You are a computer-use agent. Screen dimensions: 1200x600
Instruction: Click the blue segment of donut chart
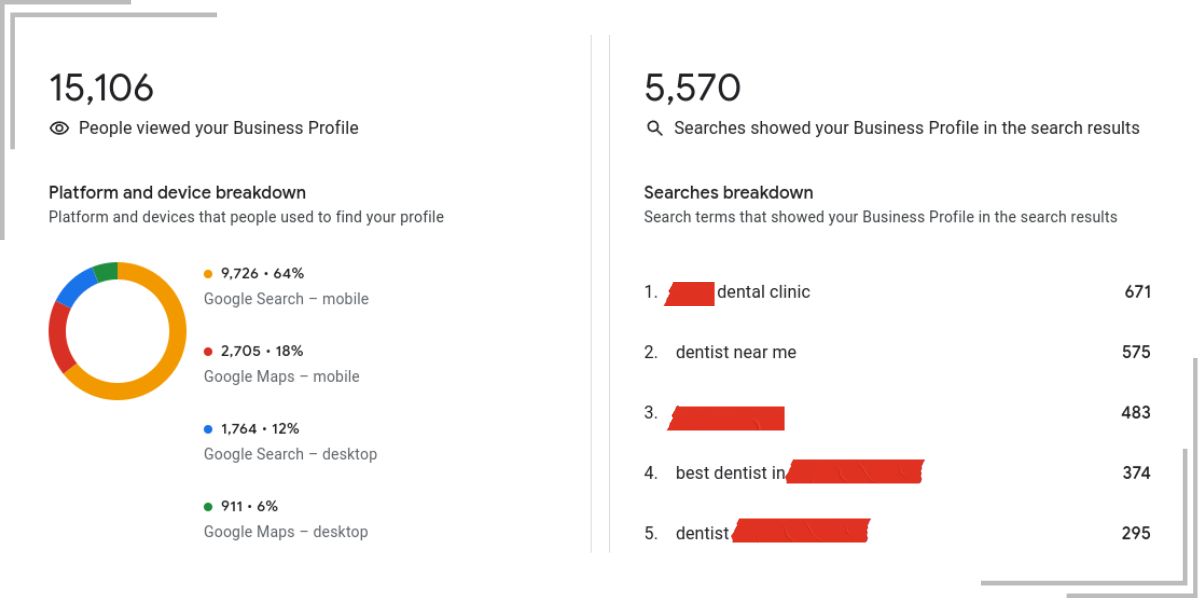76,287
